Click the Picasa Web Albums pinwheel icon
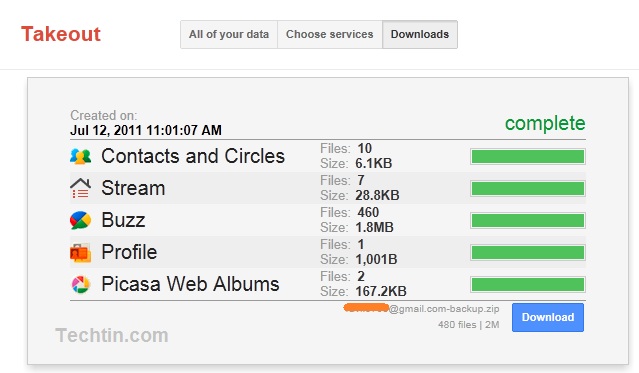Screen dimensions: 639x373 tap(80, 284)
